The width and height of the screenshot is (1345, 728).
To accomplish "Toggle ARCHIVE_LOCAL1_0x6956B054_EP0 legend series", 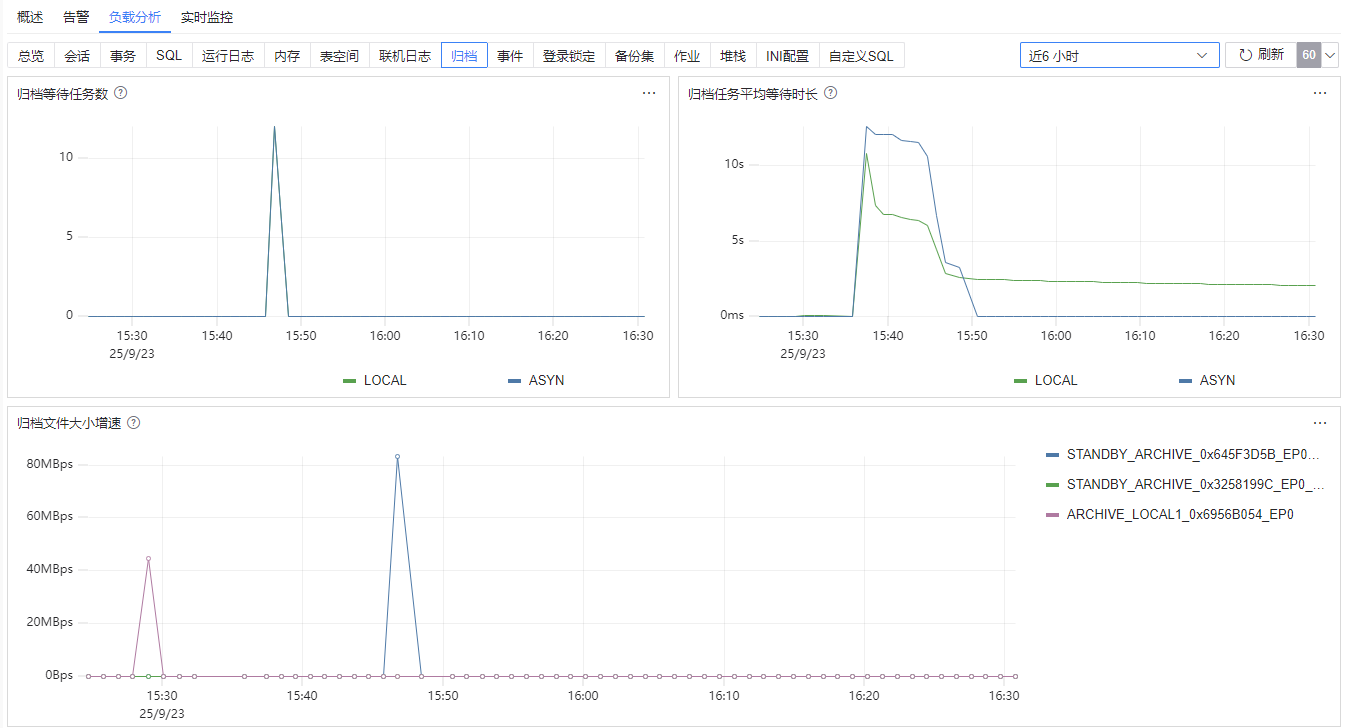I will [x=1170, y=514].
